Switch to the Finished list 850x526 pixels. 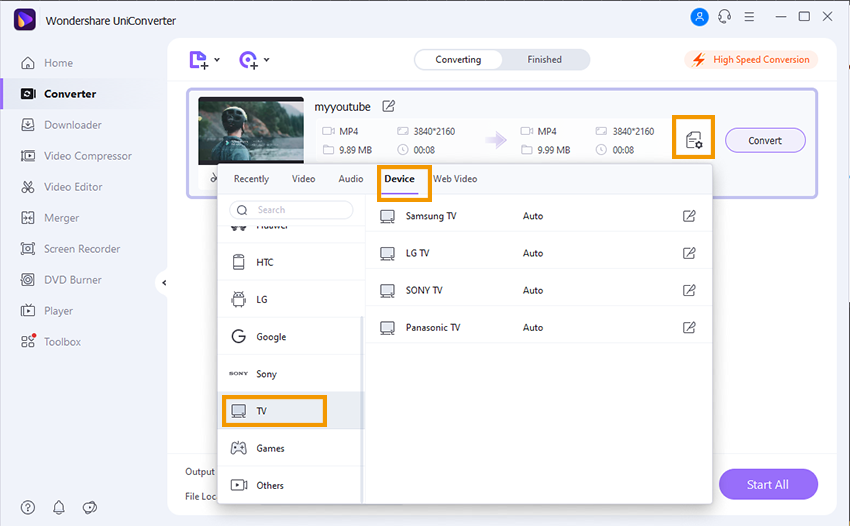coord(544,60)
